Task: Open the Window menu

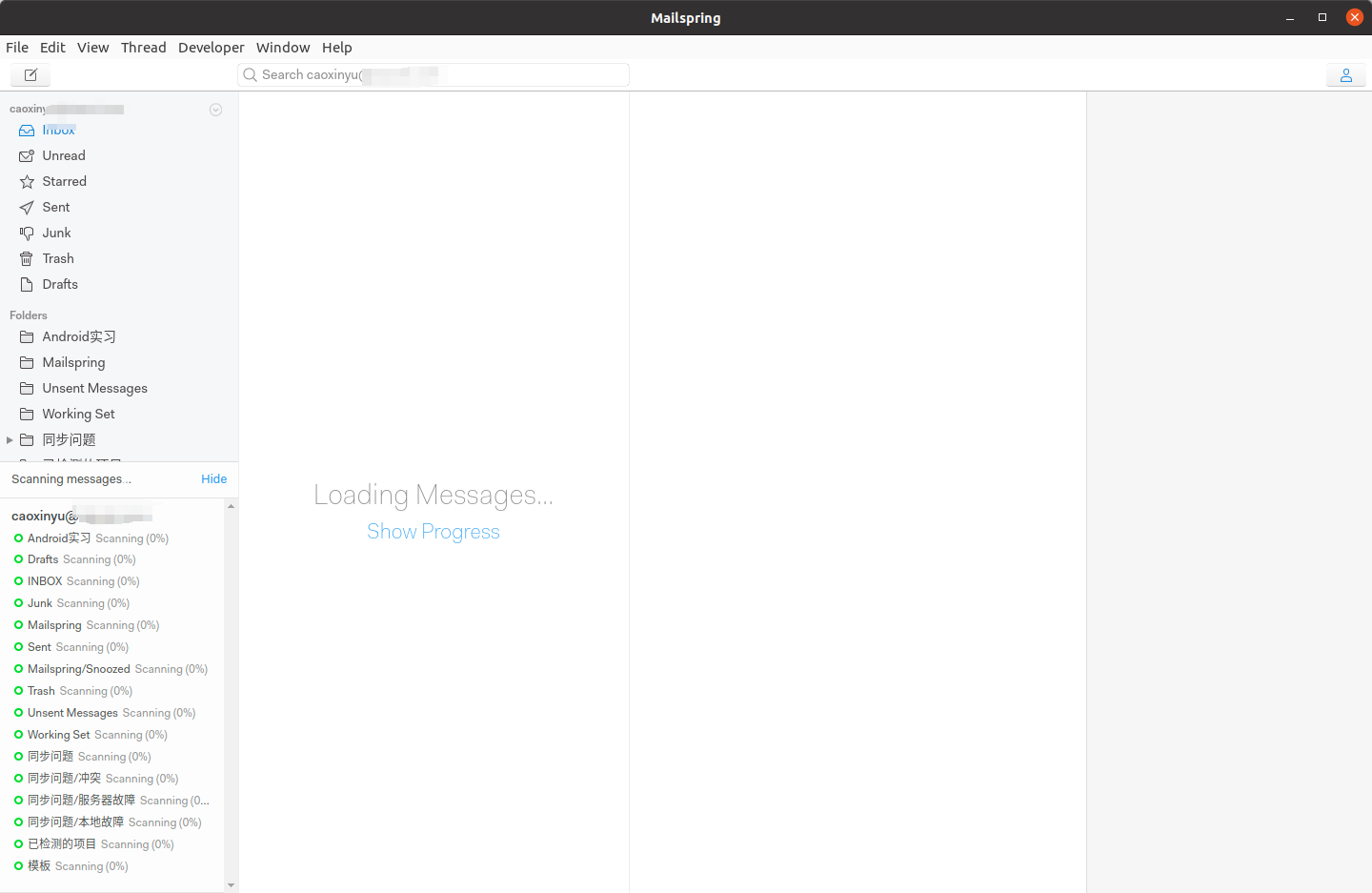Action: click(x=283, y=48)
